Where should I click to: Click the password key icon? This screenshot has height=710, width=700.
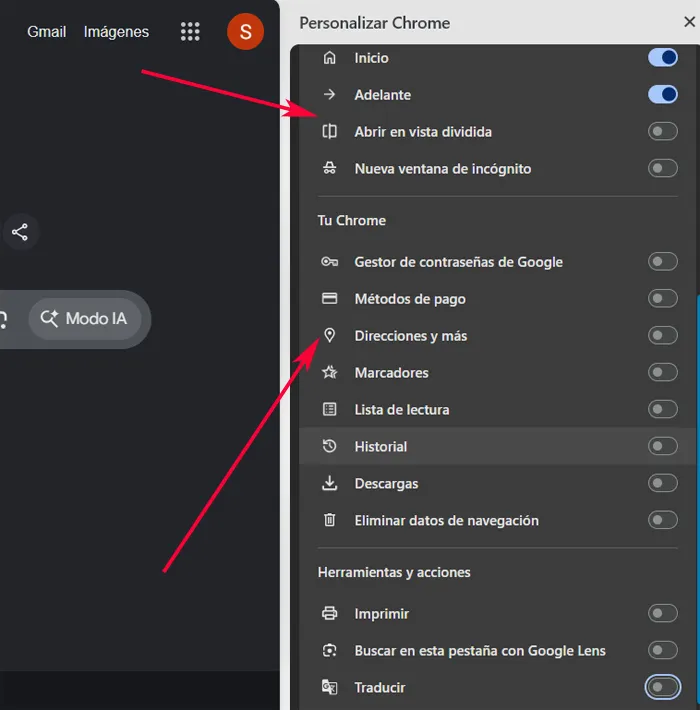click(x=330, y=262)
